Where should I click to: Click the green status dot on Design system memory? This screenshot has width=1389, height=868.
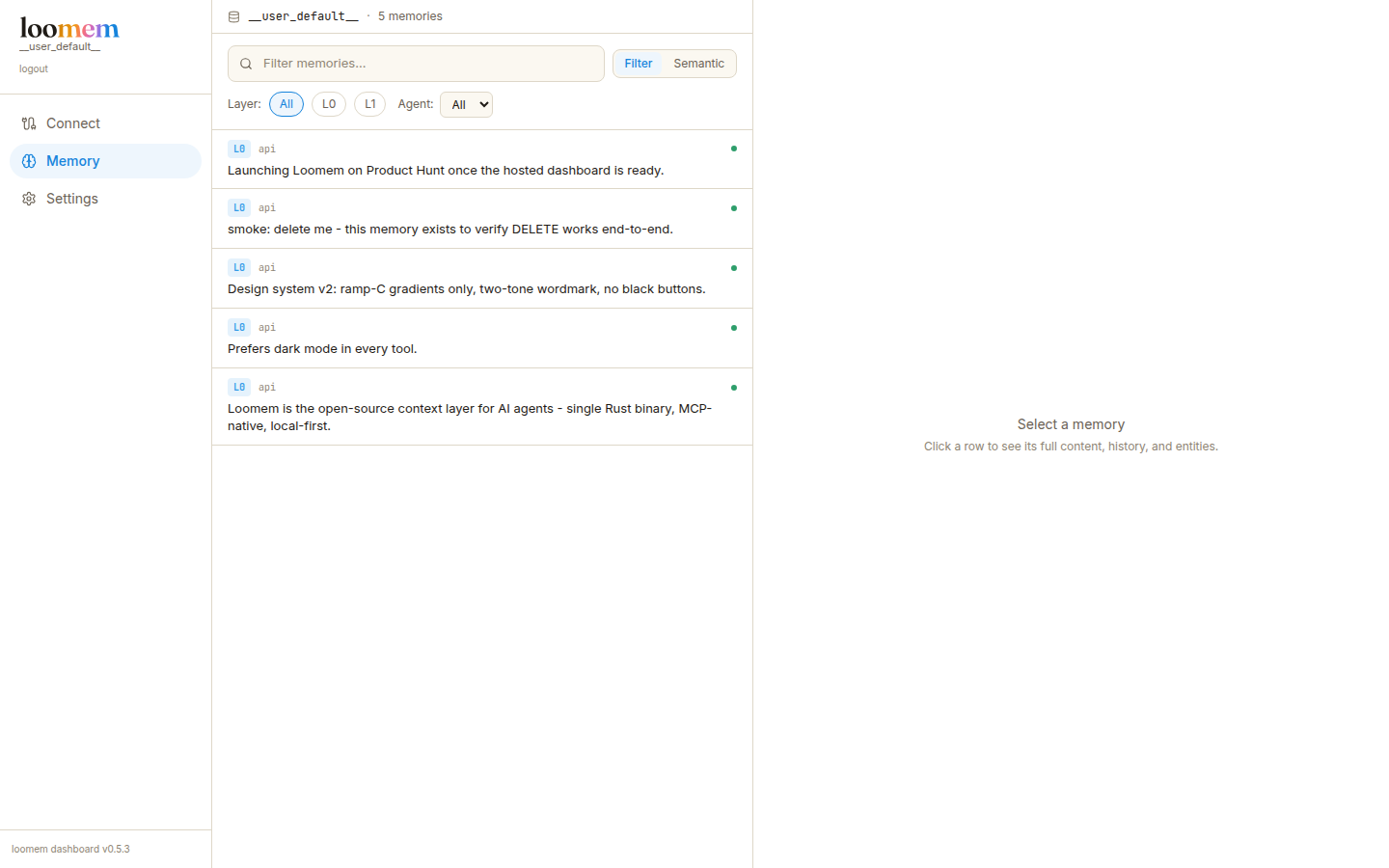pyautogui.click(x=734, y=268)
